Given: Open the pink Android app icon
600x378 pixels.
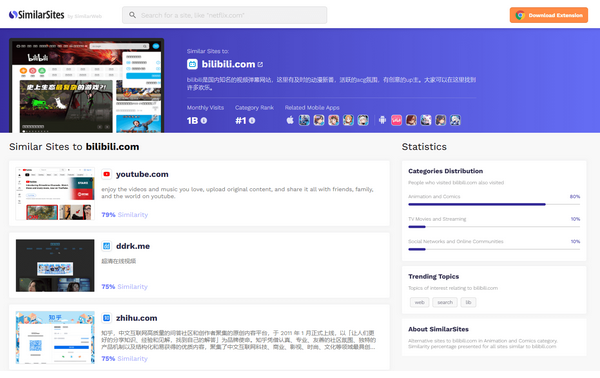Looking at the screenshot, I should (x=396, y=120).
